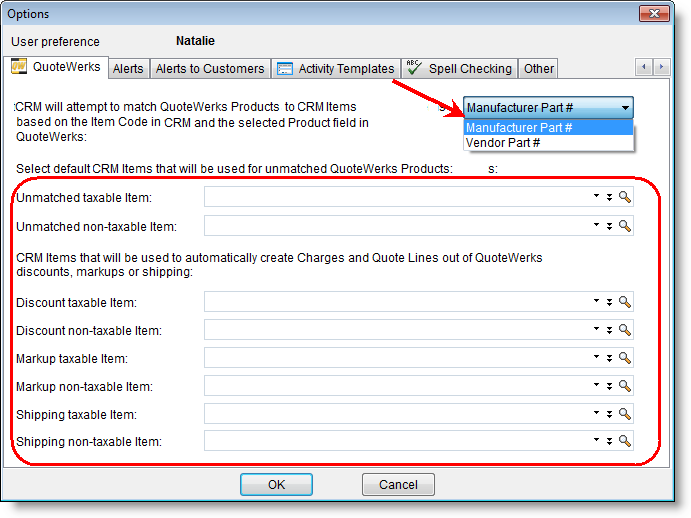Viewport: 691px width, 518px height.
Task: Choose Vendor Part # from dropdown list
Action: pos(502,143)
